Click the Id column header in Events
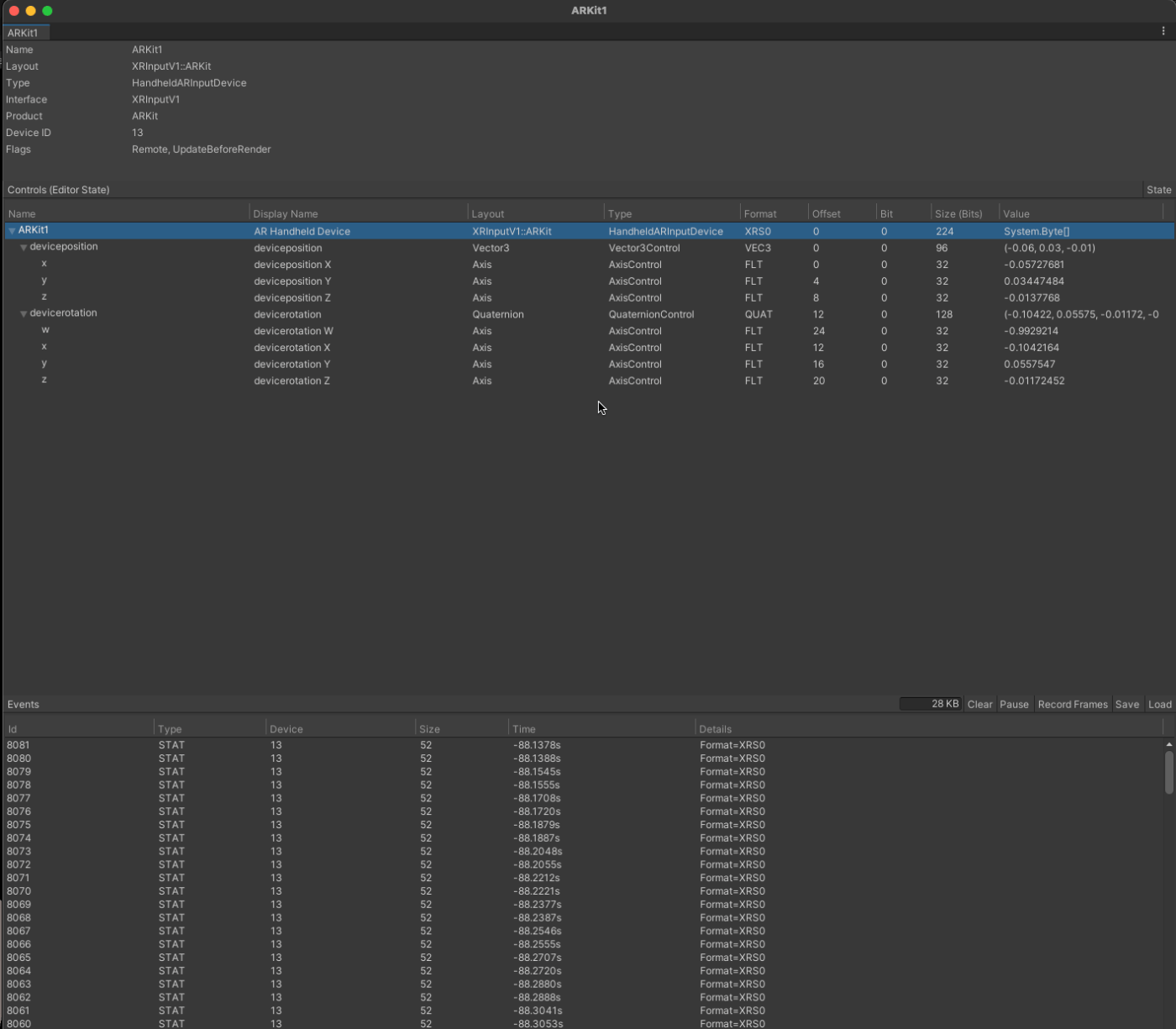This screenshot has height=1029, width=1176. point(79,728)
